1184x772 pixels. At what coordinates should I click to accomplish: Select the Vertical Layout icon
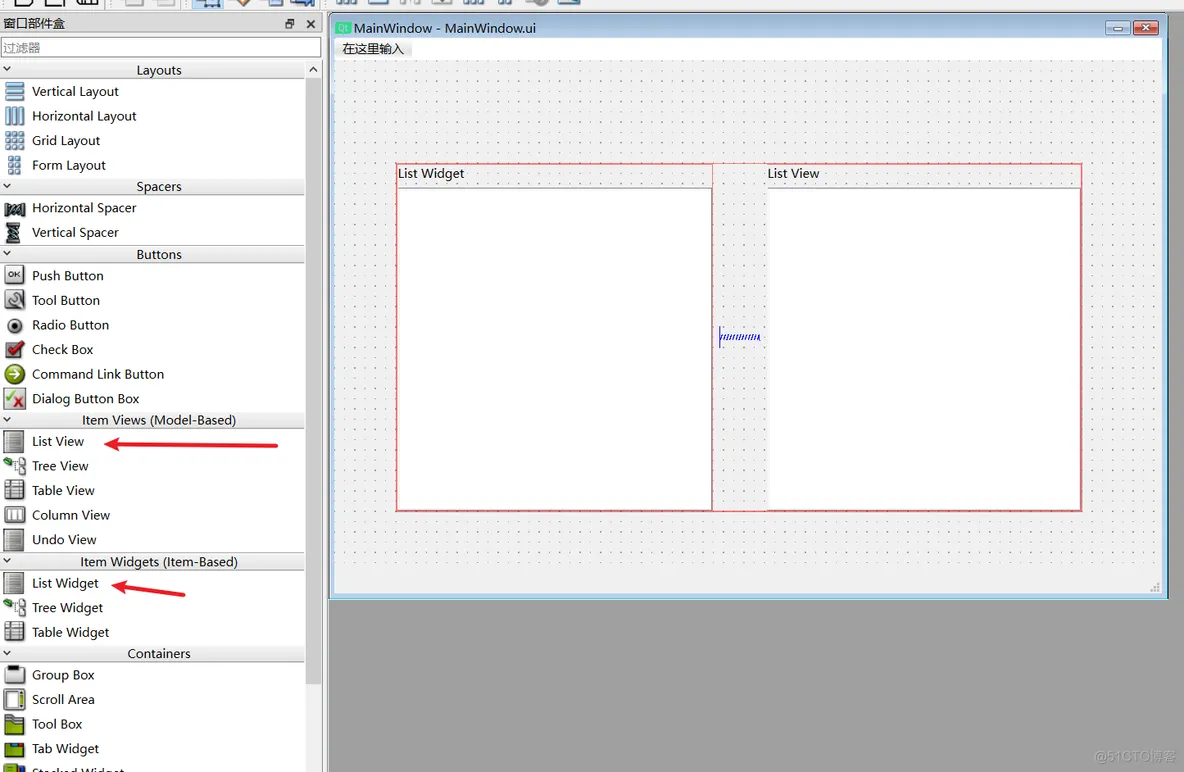point(15,92)
